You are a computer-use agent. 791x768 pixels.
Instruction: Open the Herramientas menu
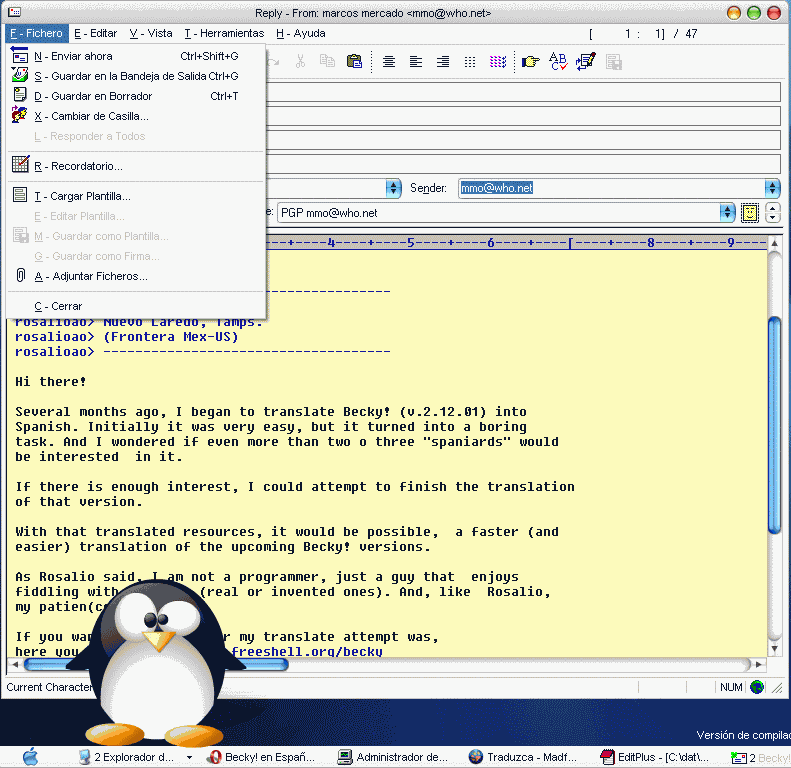tap(224, 33)
